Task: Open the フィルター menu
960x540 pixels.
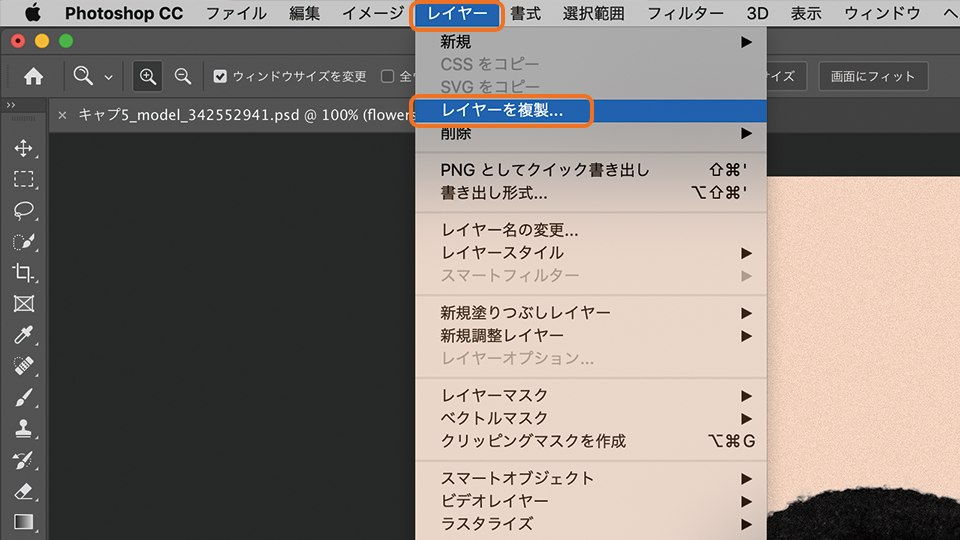Action: point(685,13)
